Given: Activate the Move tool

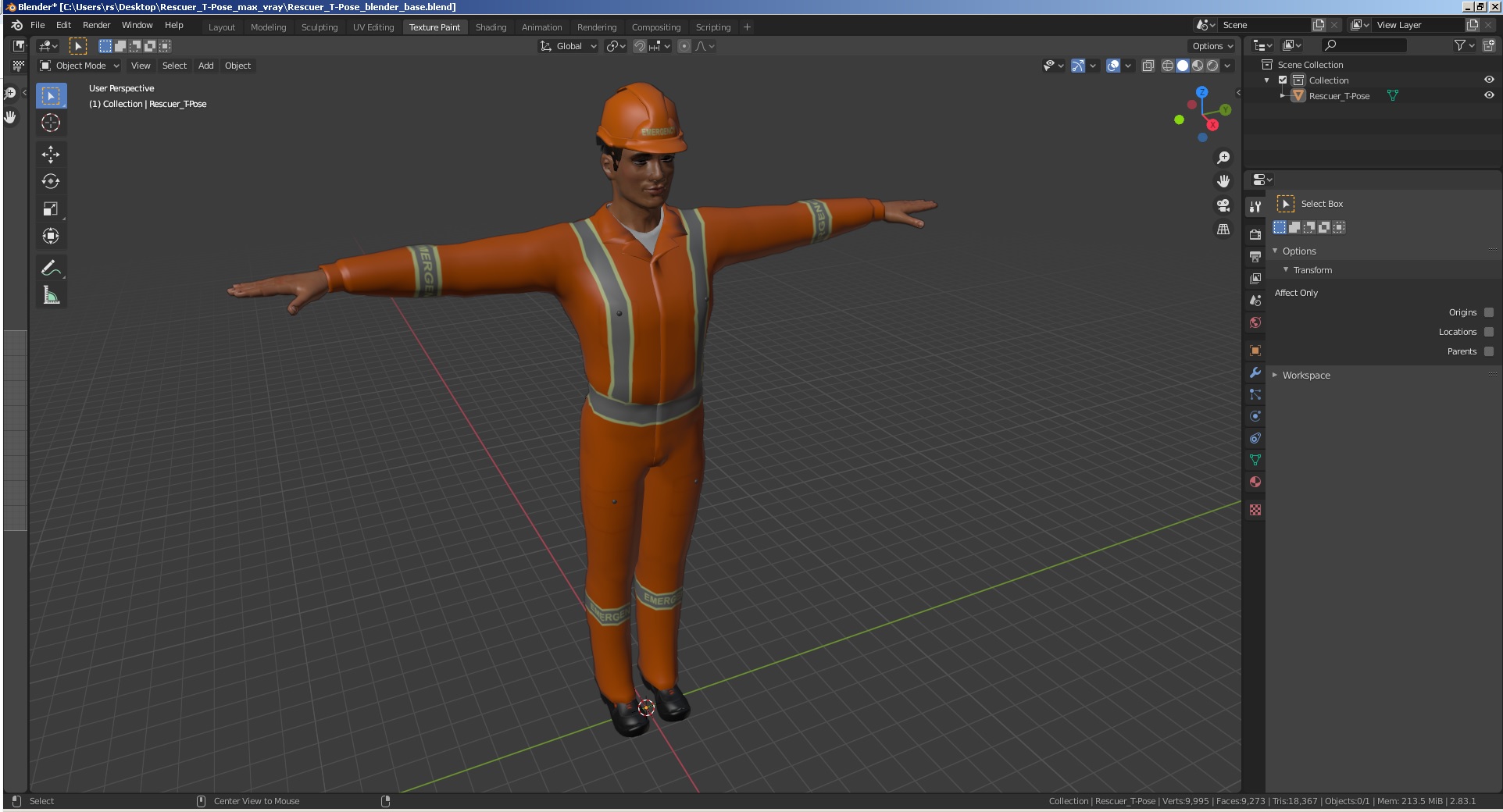Looking at the screenshot, I should point(51,154).
